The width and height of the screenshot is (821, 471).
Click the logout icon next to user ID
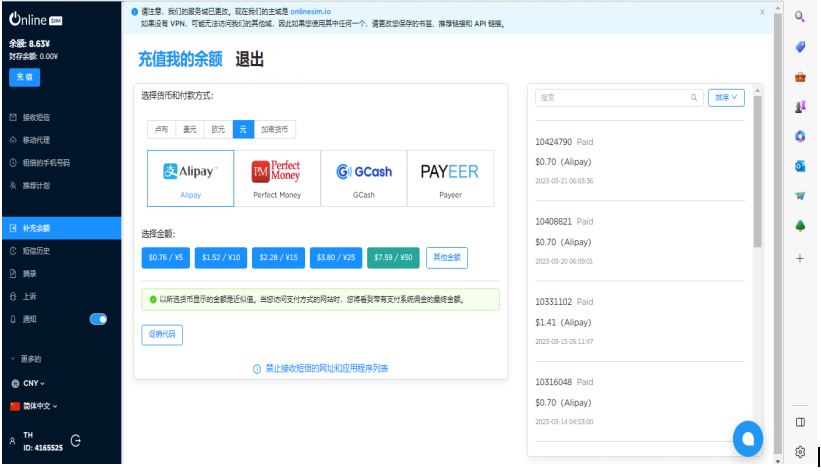pyautogui.click(x=75, y=441)
